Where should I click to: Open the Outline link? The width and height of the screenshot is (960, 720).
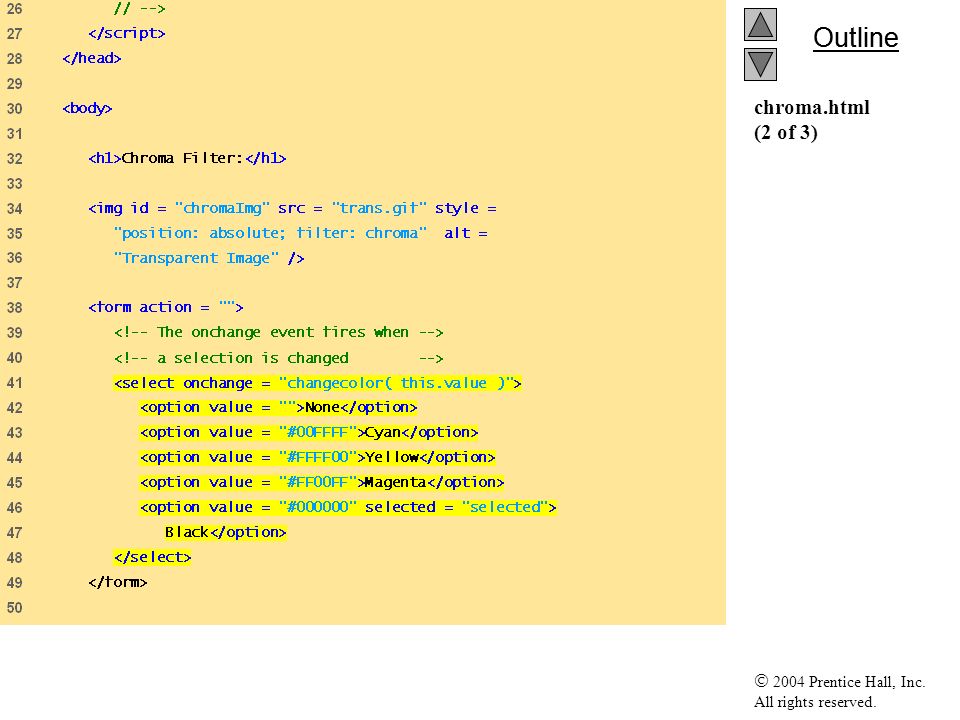[x=855, y=38]
